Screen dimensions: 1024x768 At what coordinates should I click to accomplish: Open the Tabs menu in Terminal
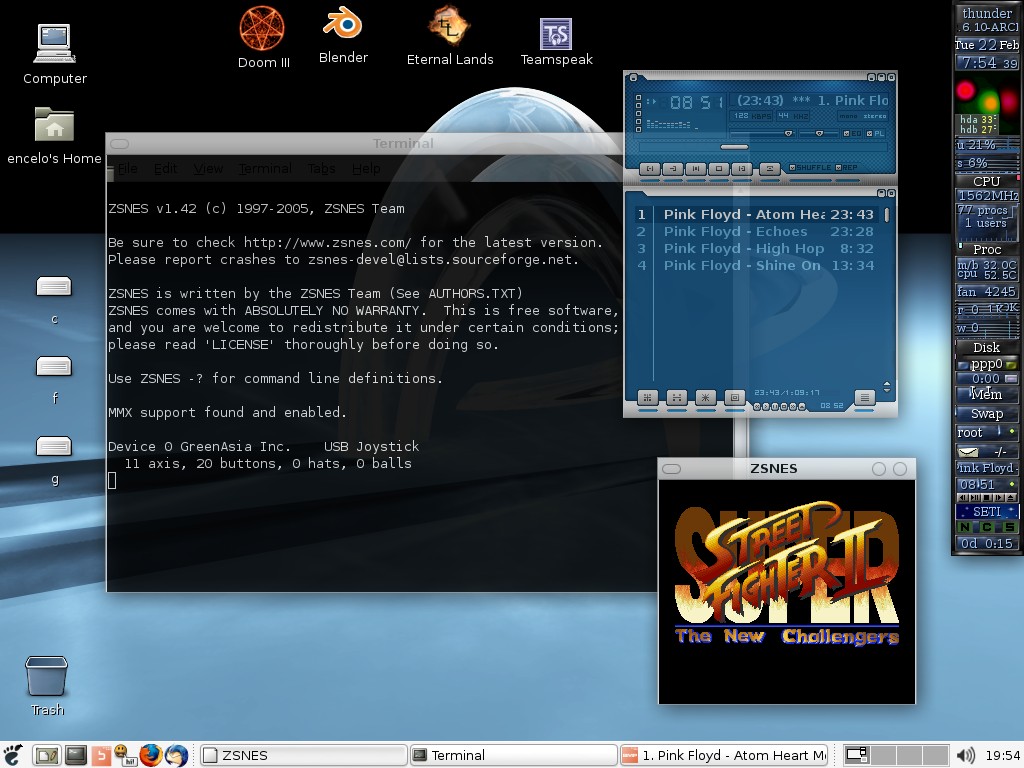(x=321, y=168)
